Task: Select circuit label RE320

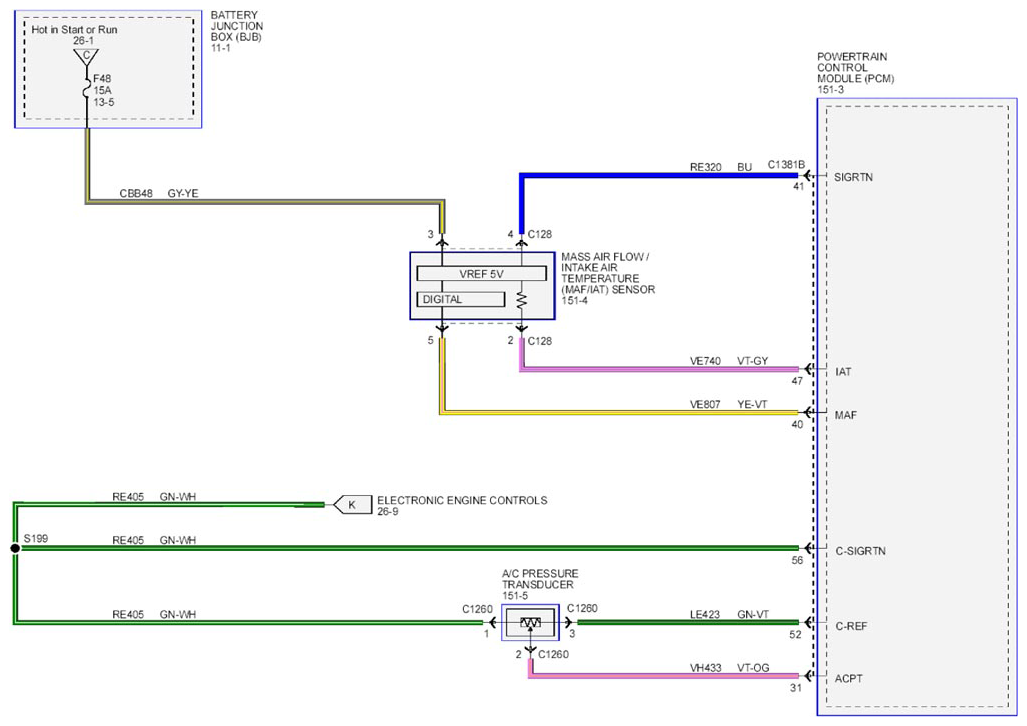Action: tap(705, 167)
